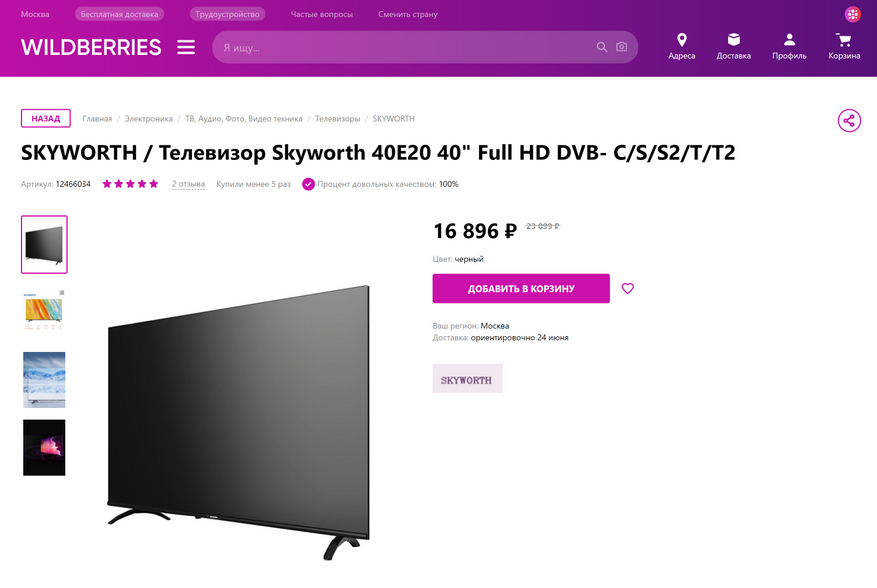Select the colorful TV screen thumbnail

44,311
